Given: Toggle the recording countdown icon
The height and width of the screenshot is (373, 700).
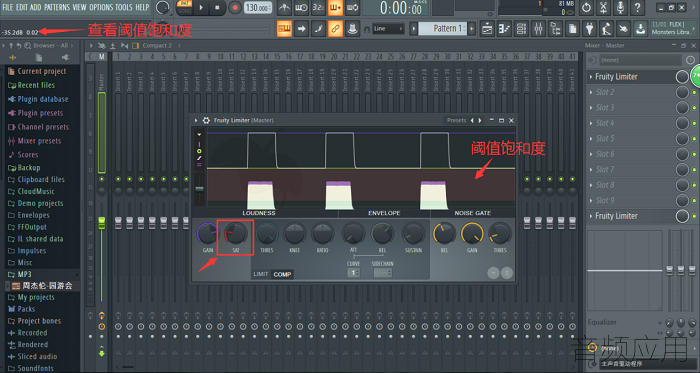Looking at the screenshot, I should click(318, 7).
